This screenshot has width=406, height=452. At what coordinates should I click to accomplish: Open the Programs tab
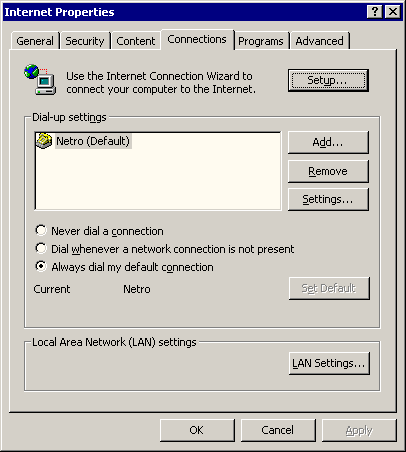261,41
